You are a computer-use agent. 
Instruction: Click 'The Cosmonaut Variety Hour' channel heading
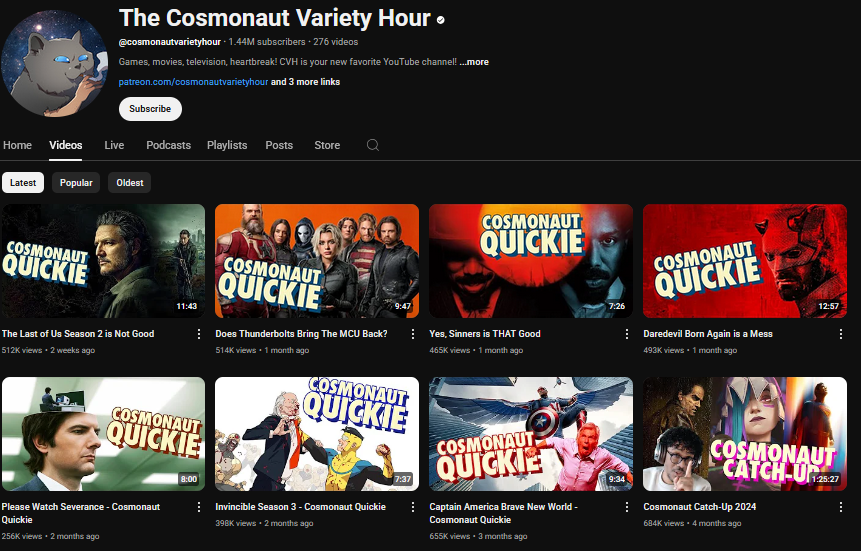[x=275, y=18]
